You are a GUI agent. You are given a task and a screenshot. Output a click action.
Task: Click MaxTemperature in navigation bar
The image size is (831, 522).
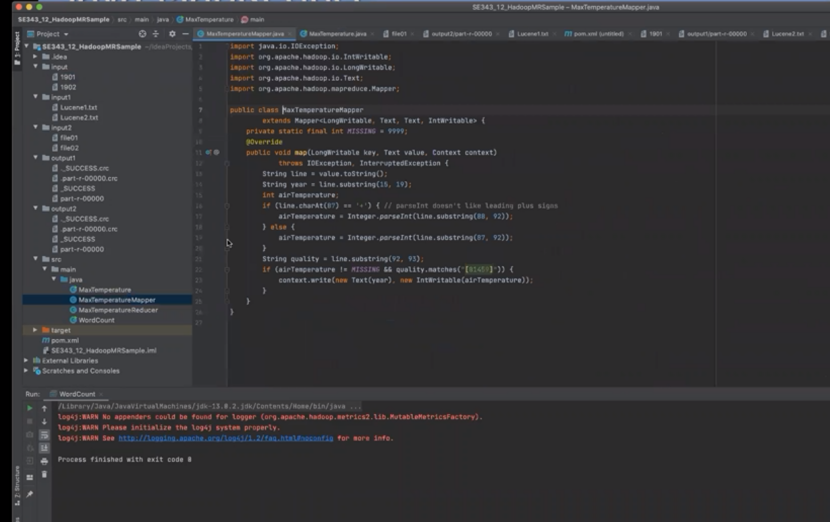[205, 20]
